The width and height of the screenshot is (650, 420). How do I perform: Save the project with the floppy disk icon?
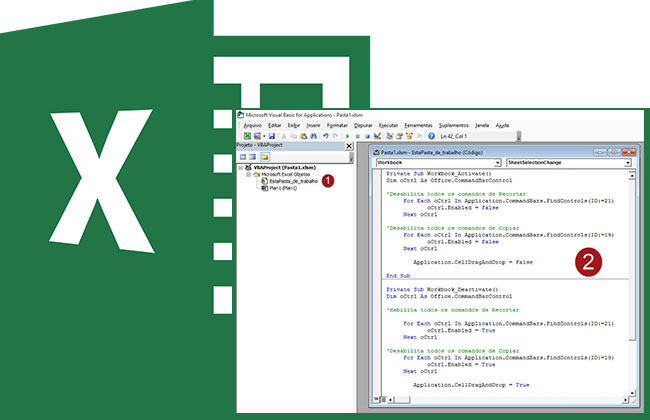[272, 136]
